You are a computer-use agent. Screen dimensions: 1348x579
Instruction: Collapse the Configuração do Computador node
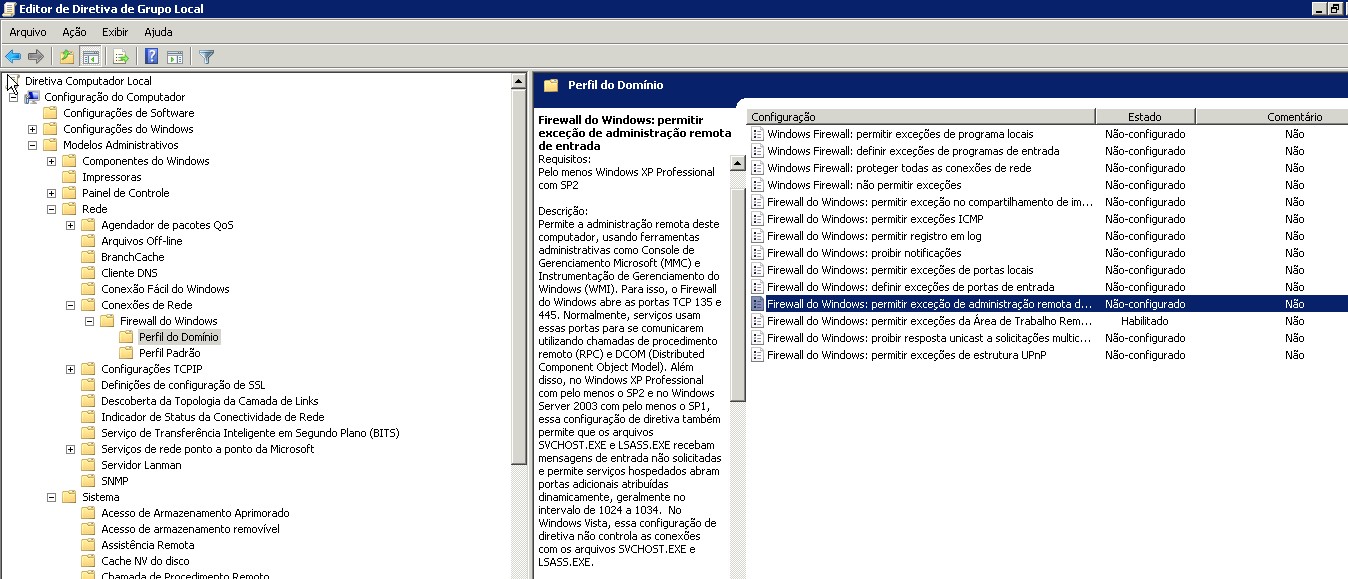(x=14, y=97)
